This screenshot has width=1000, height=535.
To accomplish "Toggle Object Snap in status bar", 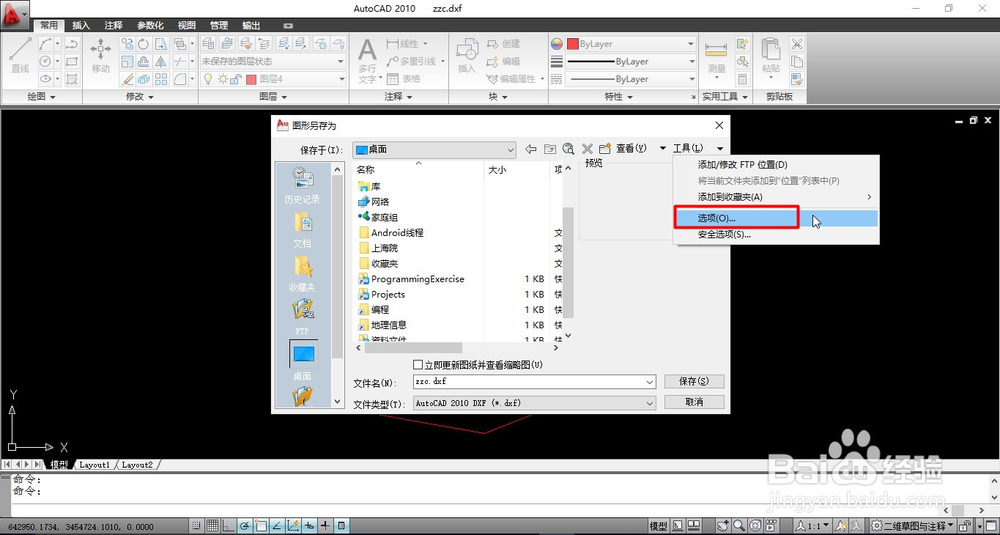I will tap(261, 526).
